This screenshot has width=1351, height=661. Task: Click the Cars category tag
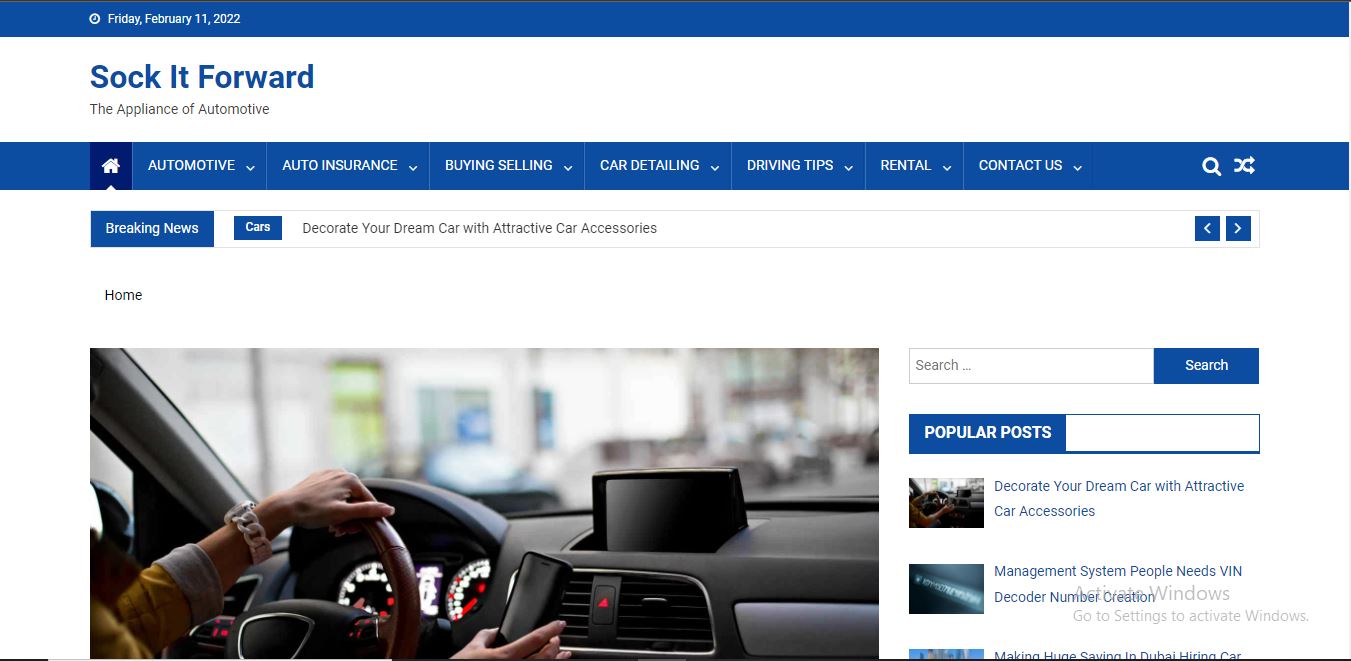[258, 228]
